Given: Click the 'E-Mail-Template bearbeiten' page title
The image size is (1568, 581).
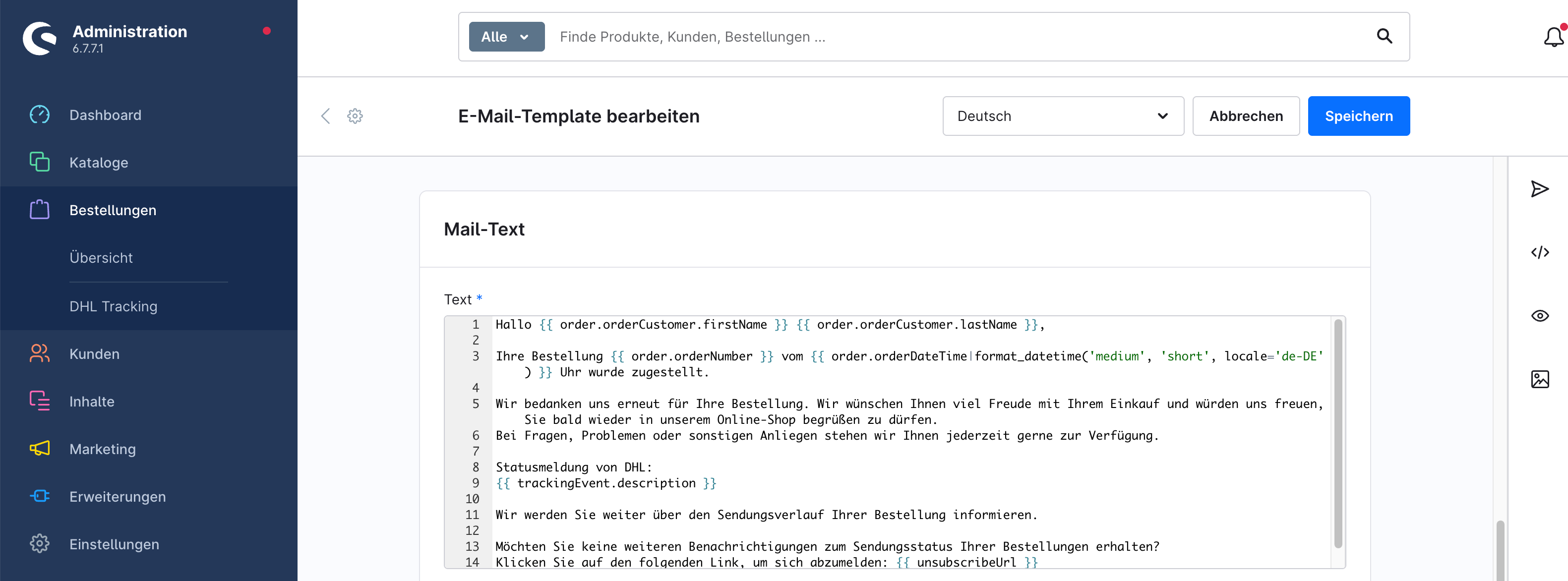Looking at the screenshot, I should (x=578, y=116).
